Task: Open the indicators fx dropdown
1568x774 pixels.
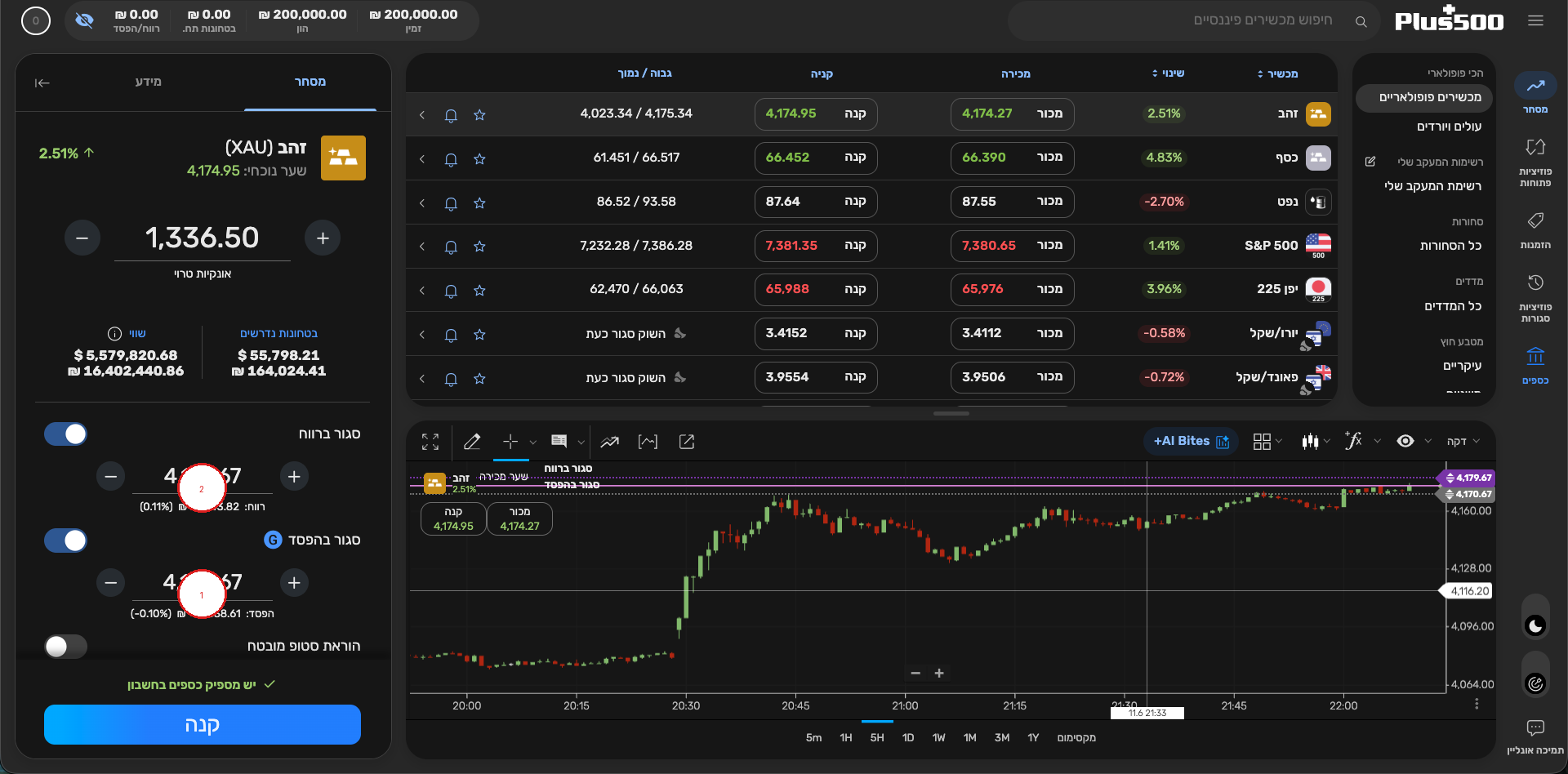Action: (1362, 441)
